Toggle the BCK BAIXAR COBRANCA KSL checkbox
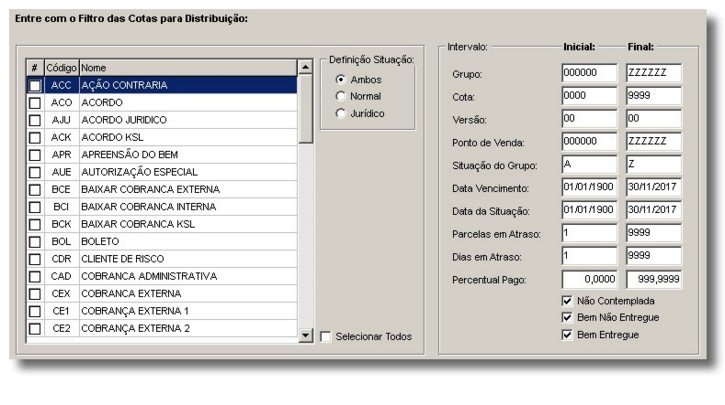Viewport: 725px width, 405px height. (x=35, y=224)
